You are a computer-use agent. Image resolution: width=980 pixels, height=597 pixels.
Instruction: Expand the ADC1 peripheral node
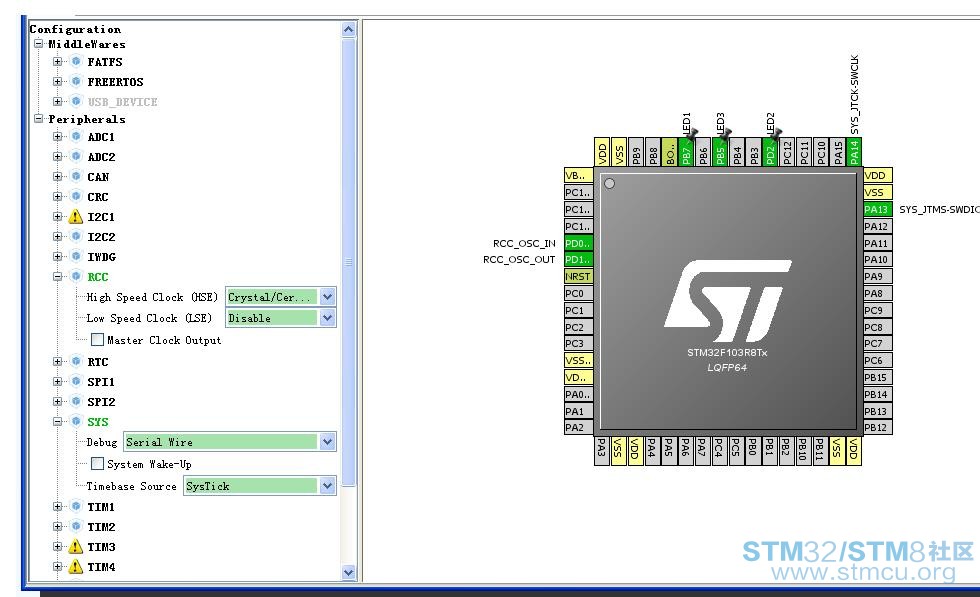pos(58,137)
